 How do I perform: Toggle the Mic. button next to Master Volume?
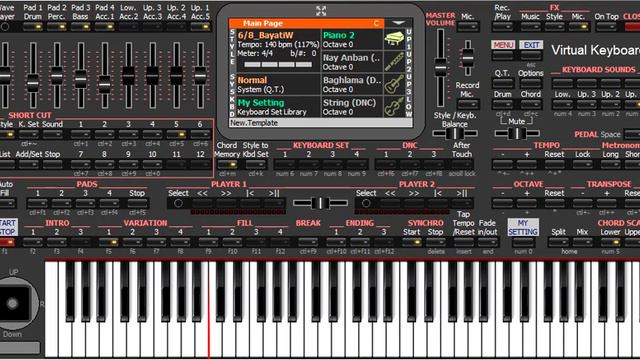[468, 27]
